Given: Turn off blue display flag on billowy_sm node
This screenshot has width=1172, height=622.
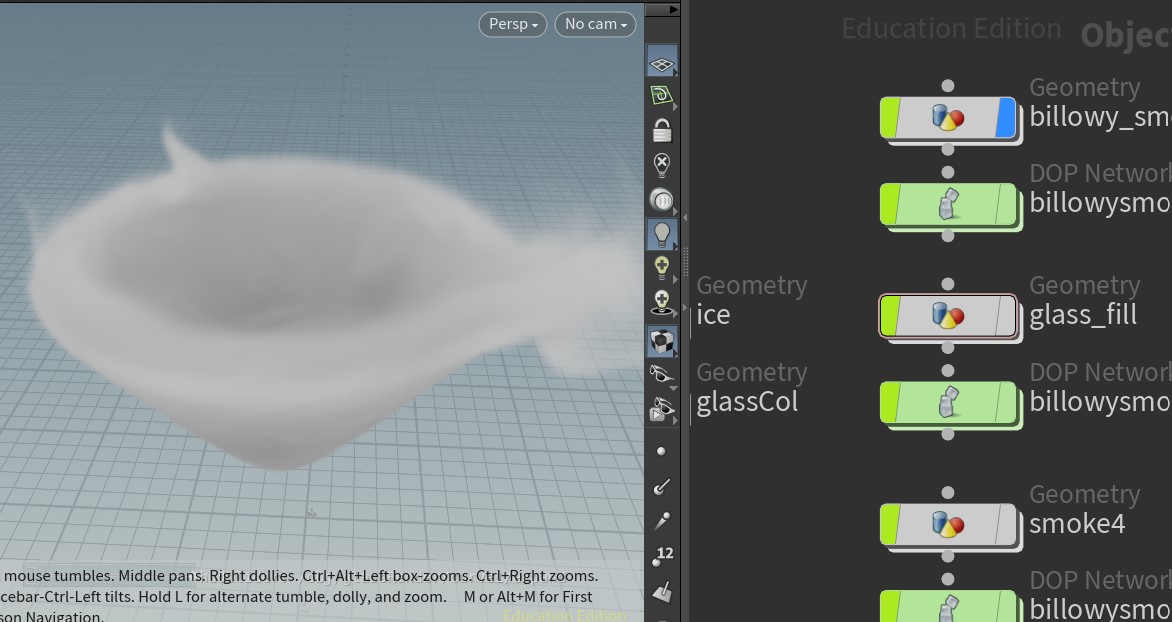Looking at the screenshot, I should [1006, 118].
